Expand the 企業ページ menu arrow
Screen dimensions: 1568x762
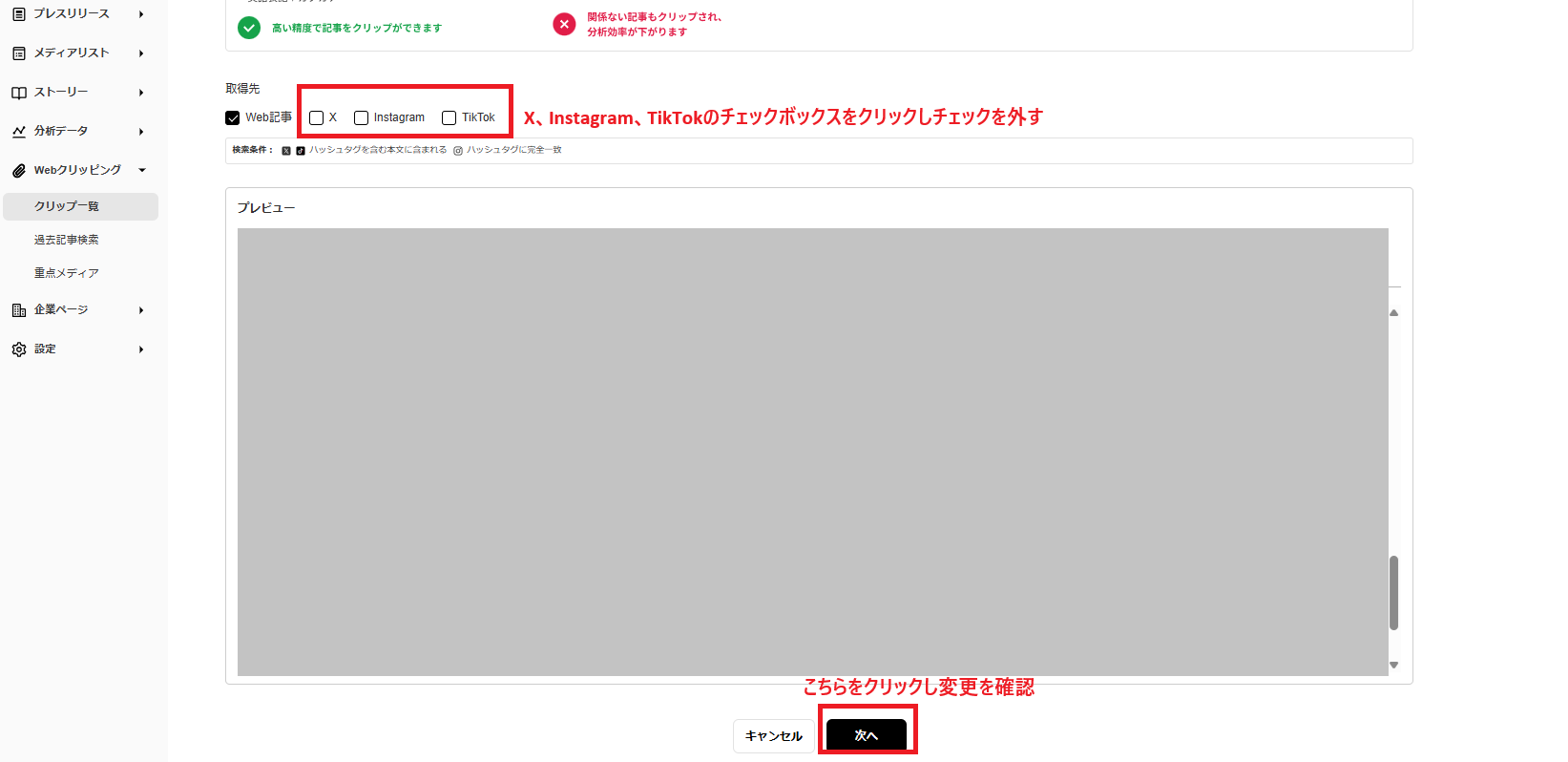click(141, 310)
